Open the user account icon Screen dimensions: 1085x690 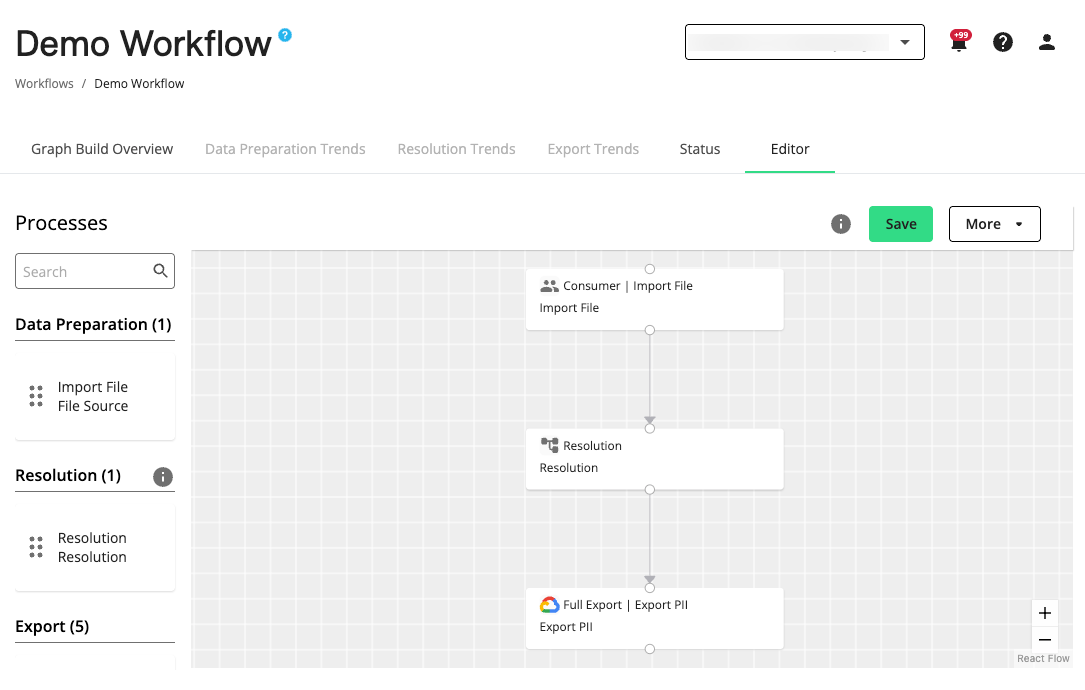[1046, 42]
